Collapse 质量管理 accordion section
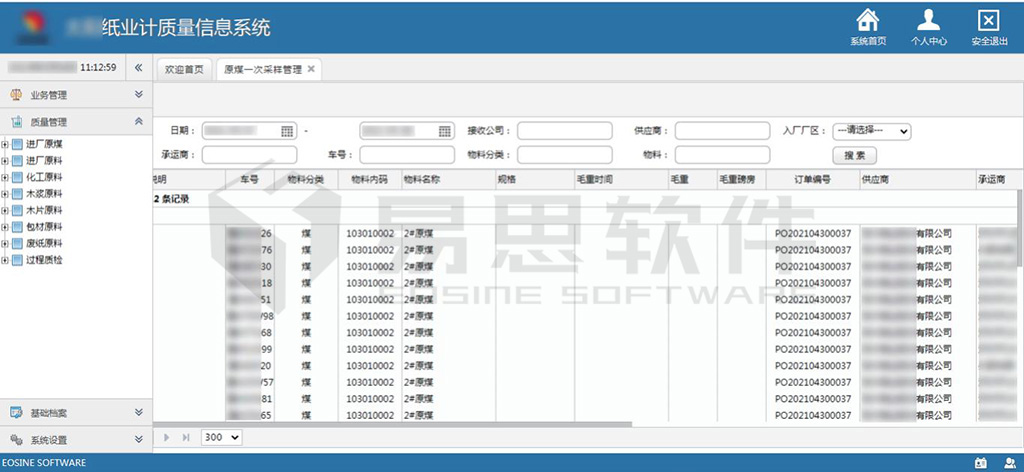 coord(139,122)
